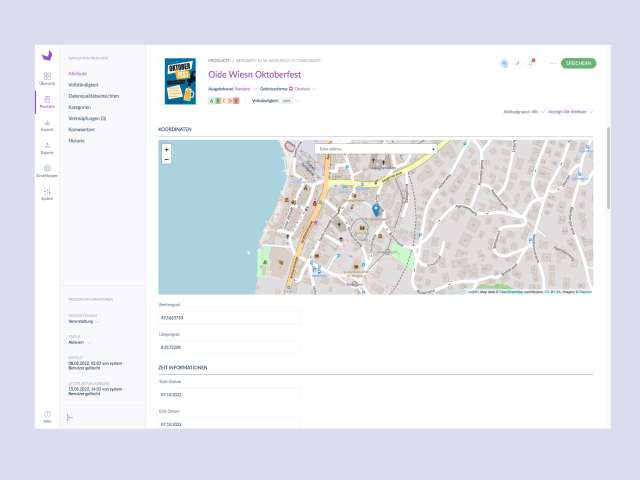Zoom out on the map

(166, 158)
